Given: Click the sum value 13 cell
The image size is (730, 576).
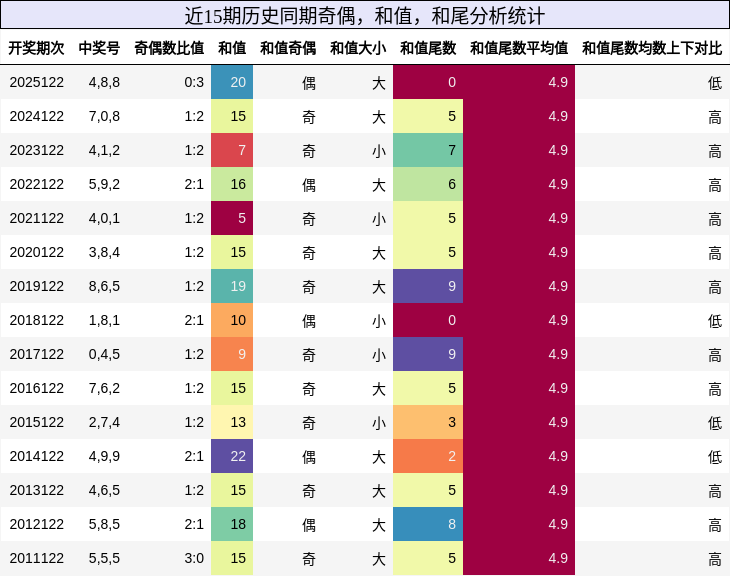Looking at the screenshot, I should click(232, 422).
